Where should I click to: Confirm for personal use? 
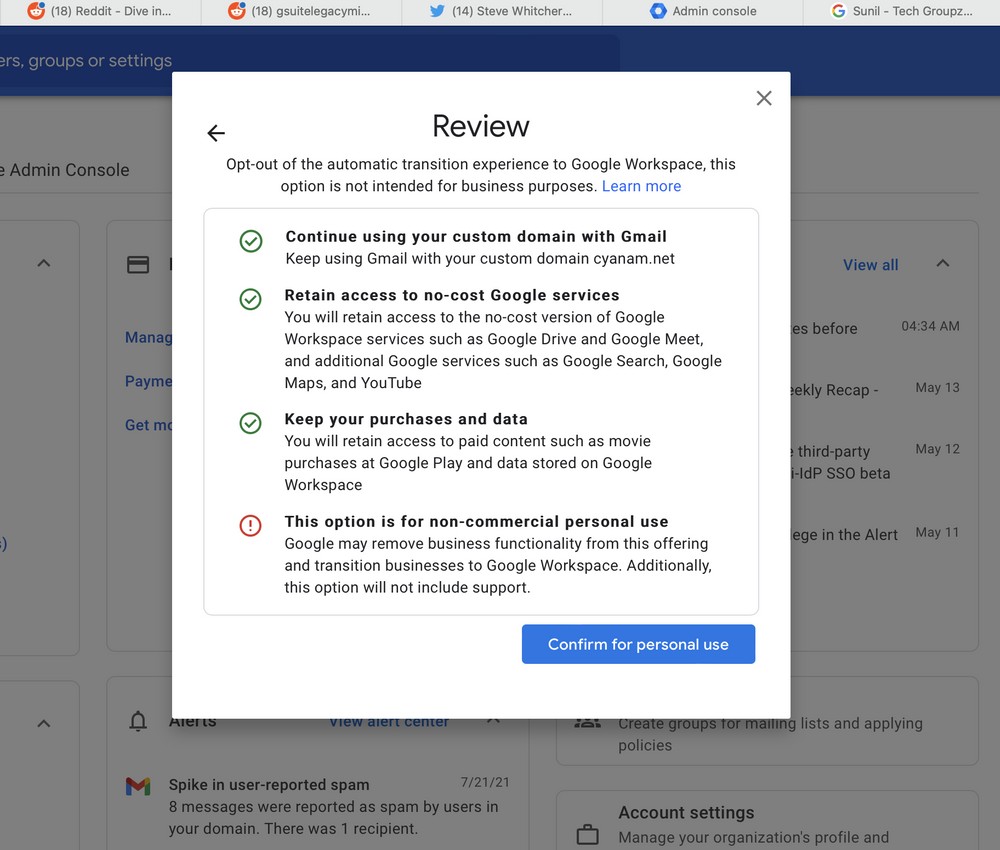click(x=638, y=644)
